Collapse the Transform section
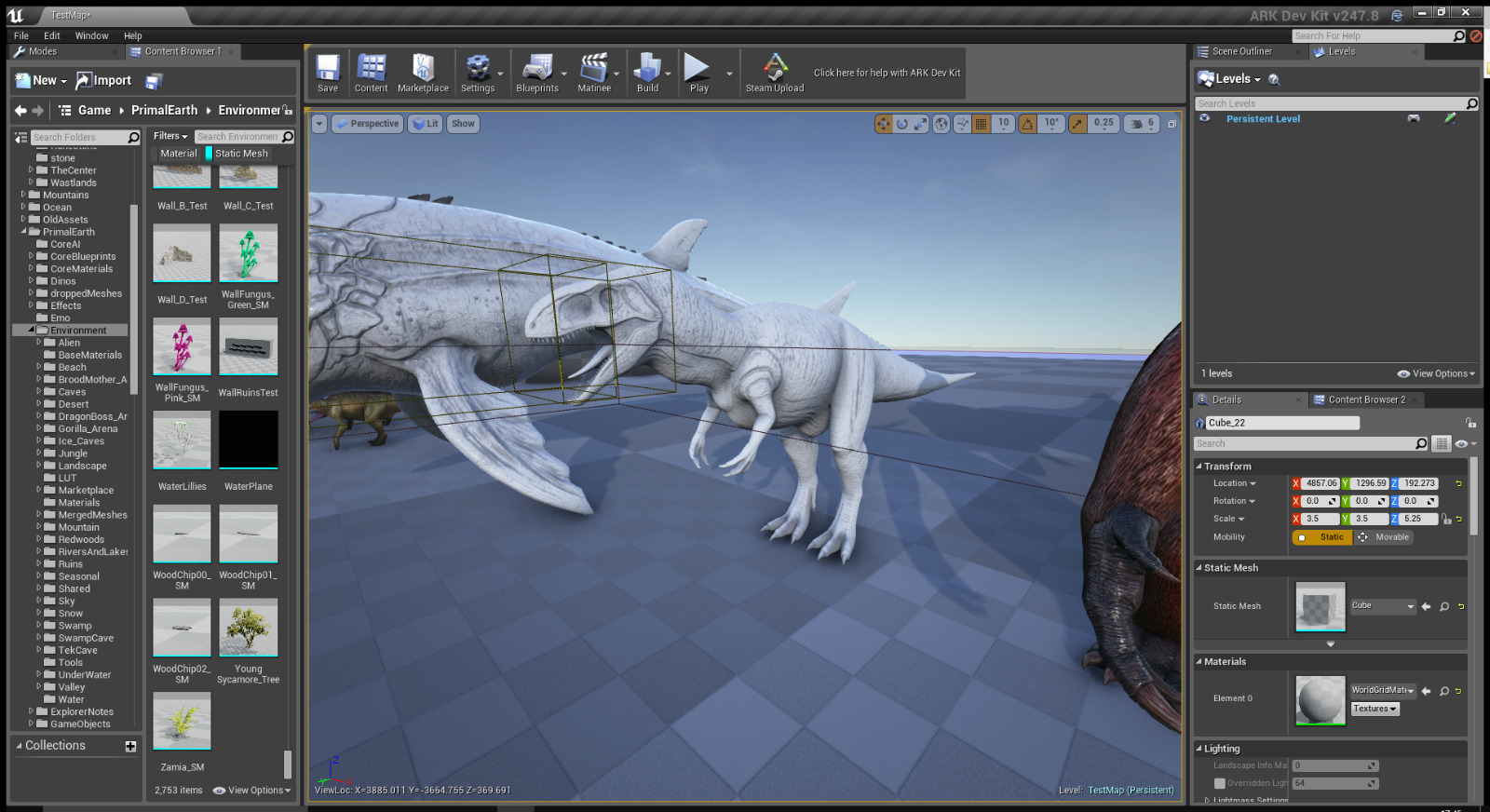 point(1199,467)
